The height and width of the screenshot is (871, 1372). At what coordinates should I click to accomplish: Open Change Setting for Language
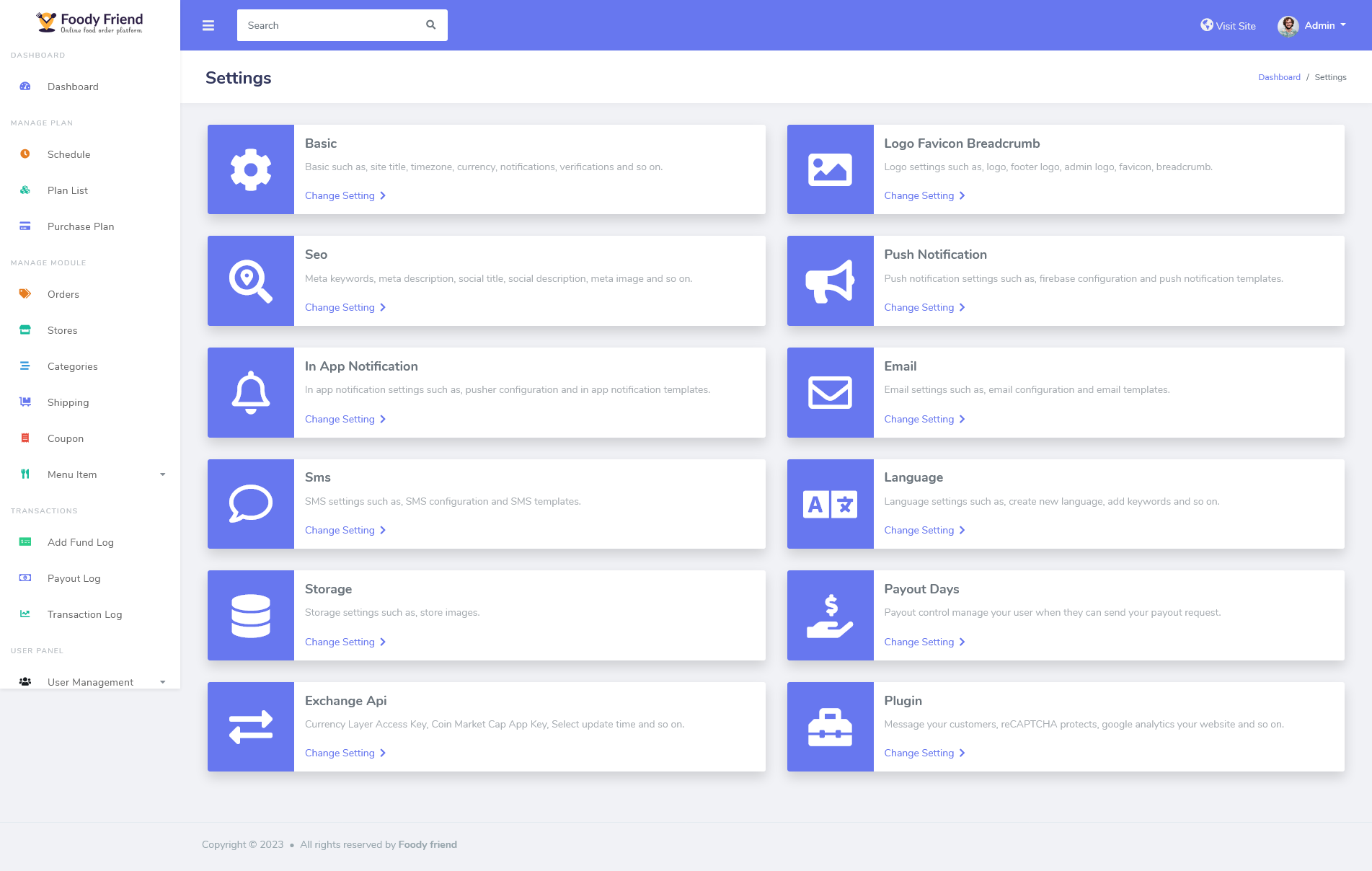click(x=924, y=530)
